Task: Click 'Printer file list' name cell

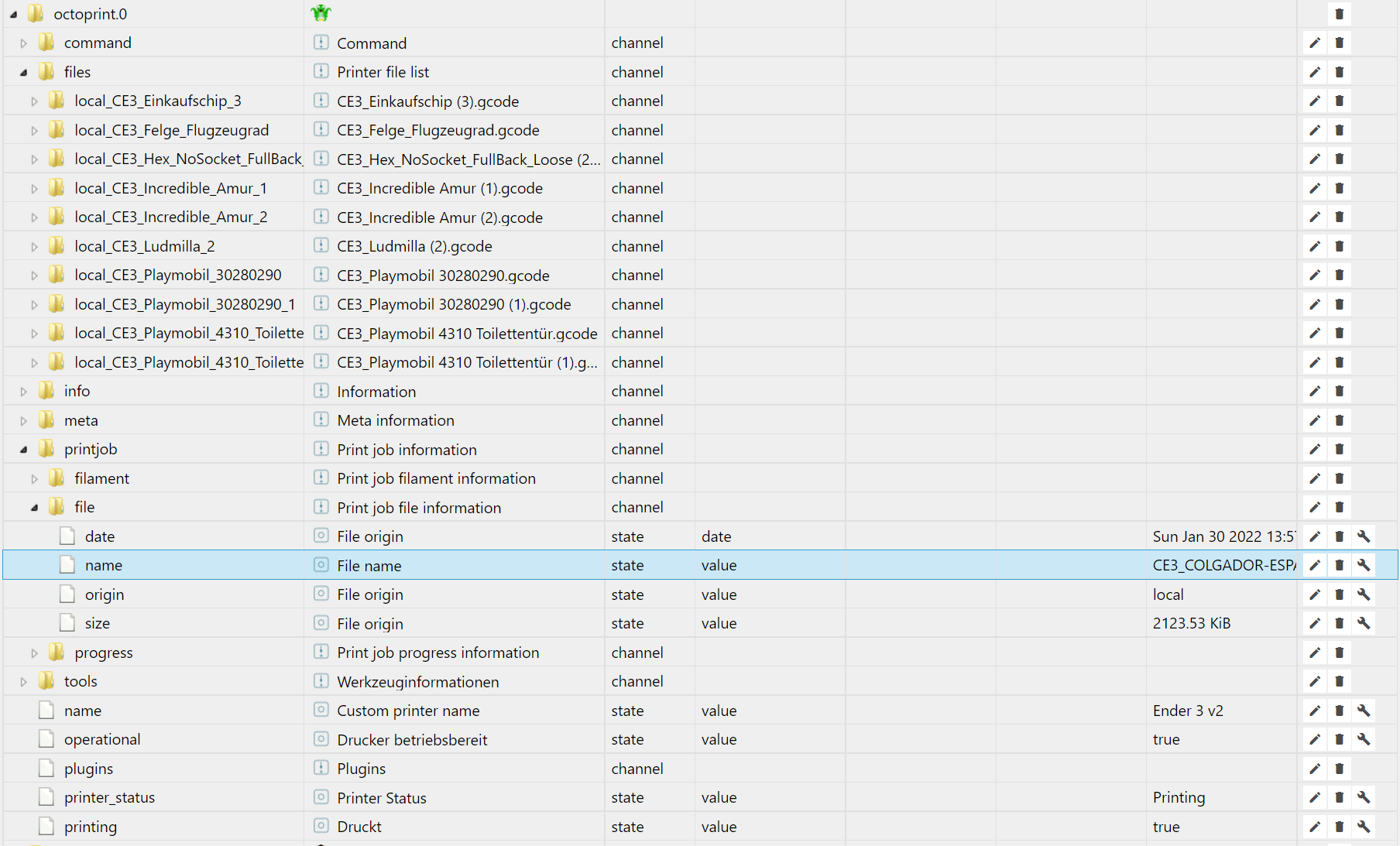Action: point(383,72)
